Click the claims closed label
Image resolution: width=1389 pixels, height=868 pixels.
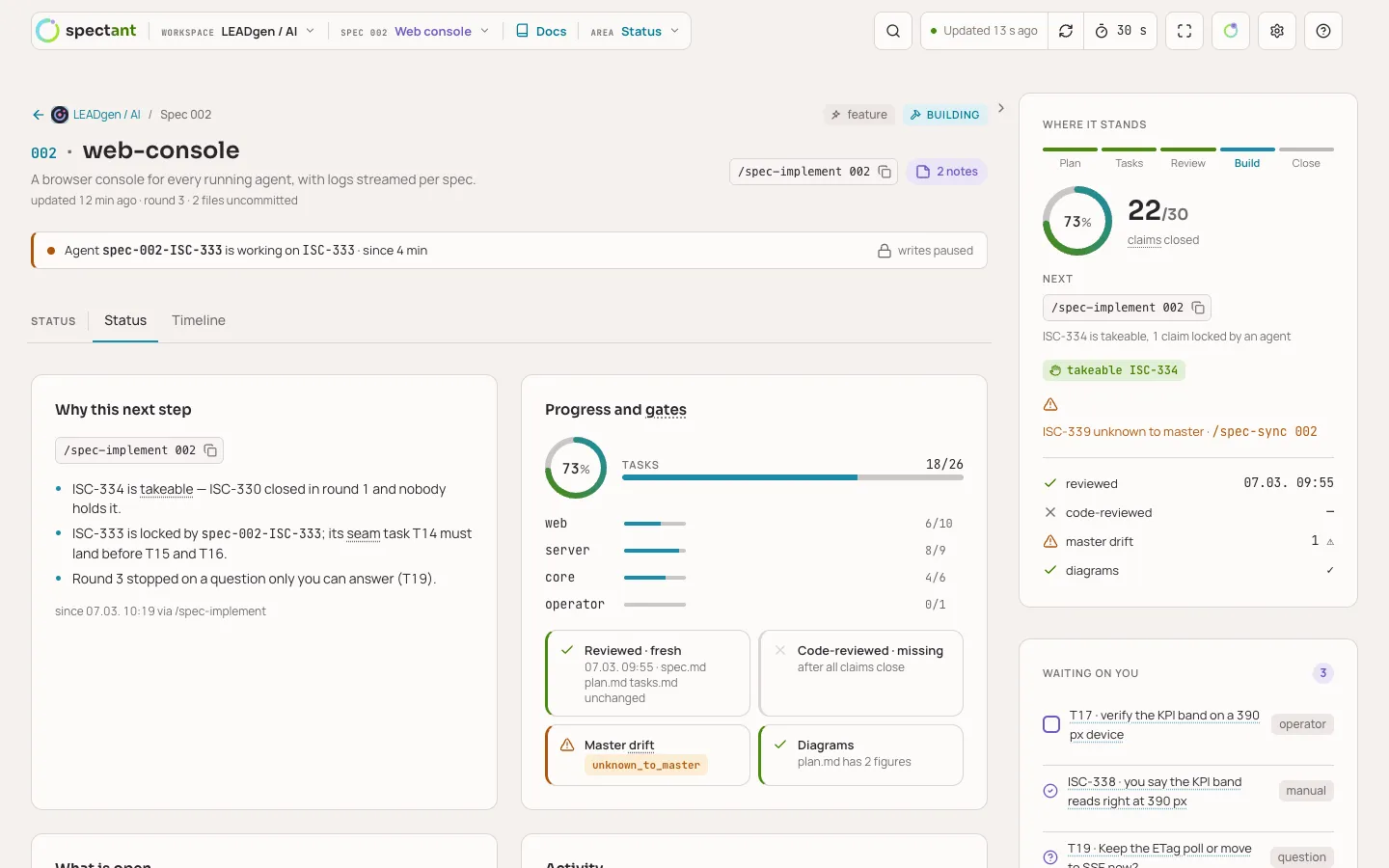(1163, 240)
